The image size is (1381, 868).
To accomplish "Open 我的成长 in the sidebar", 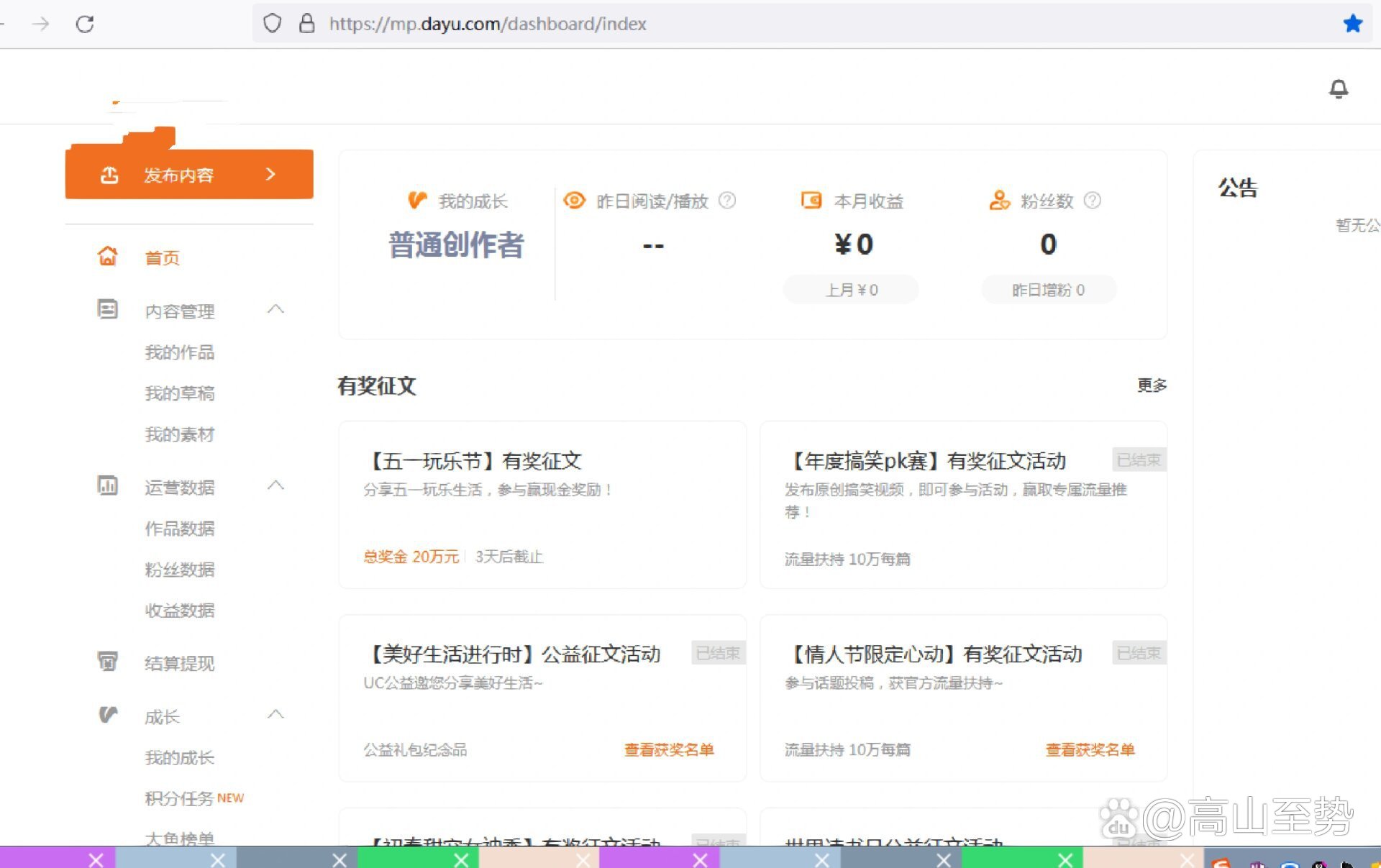I will (180, 757).
